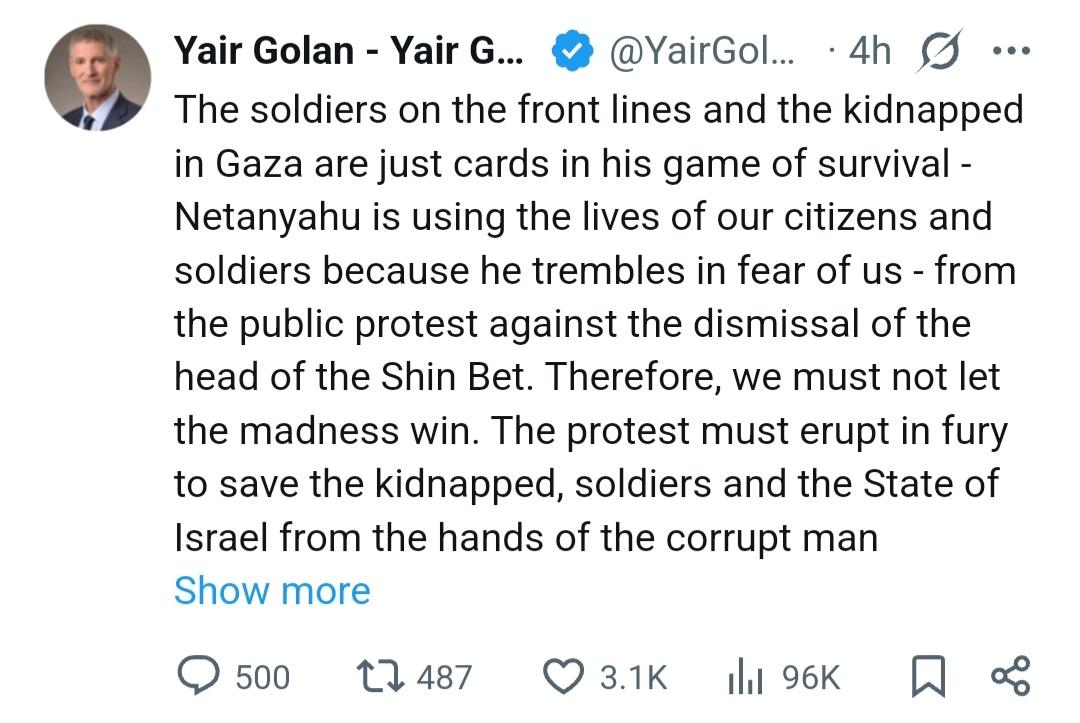Open the share icon menu
The height and width of the screenshot is (723, 1080).
(x=1009, y=677)
